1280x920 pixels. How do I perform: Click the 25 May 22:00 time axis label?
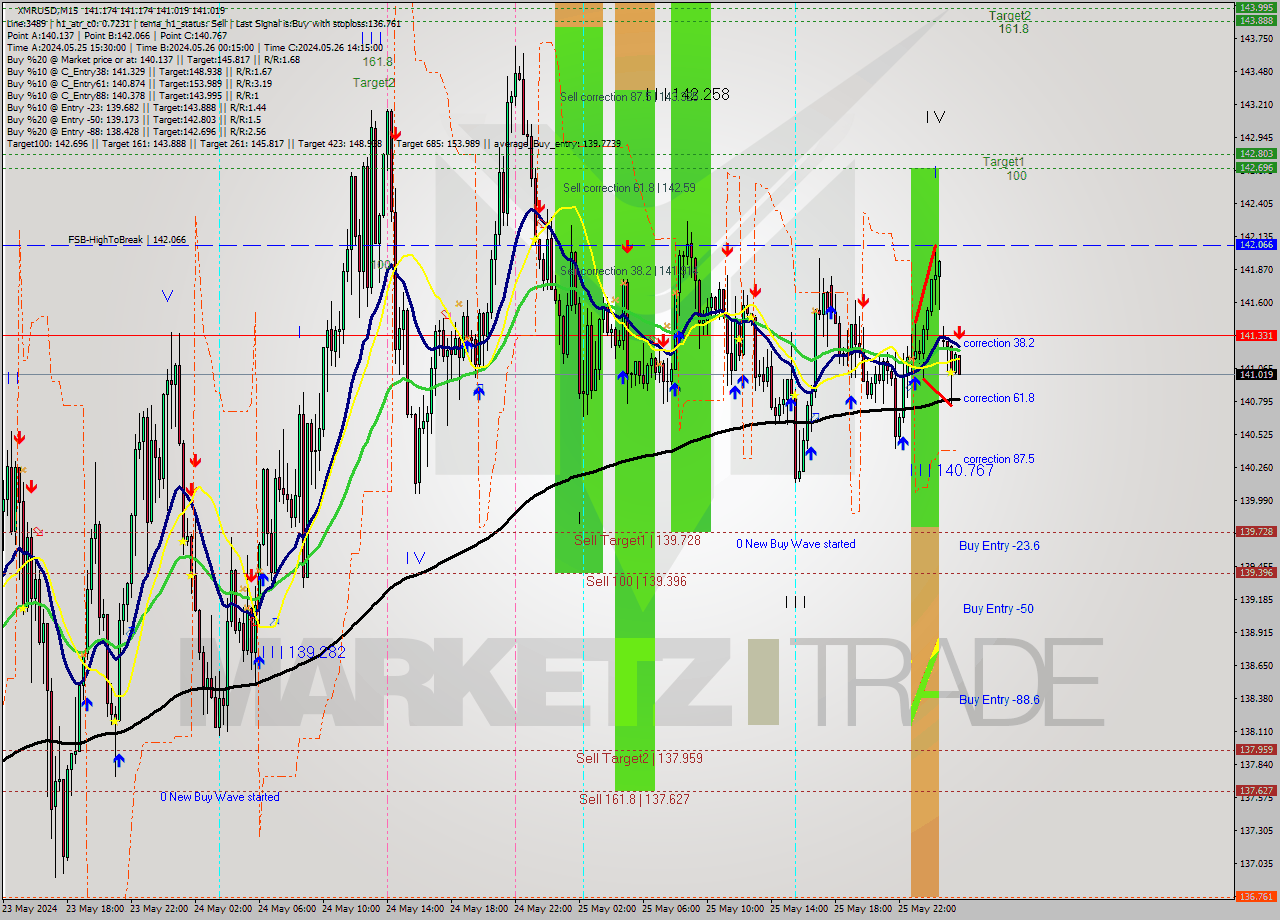tap(926, 909)
